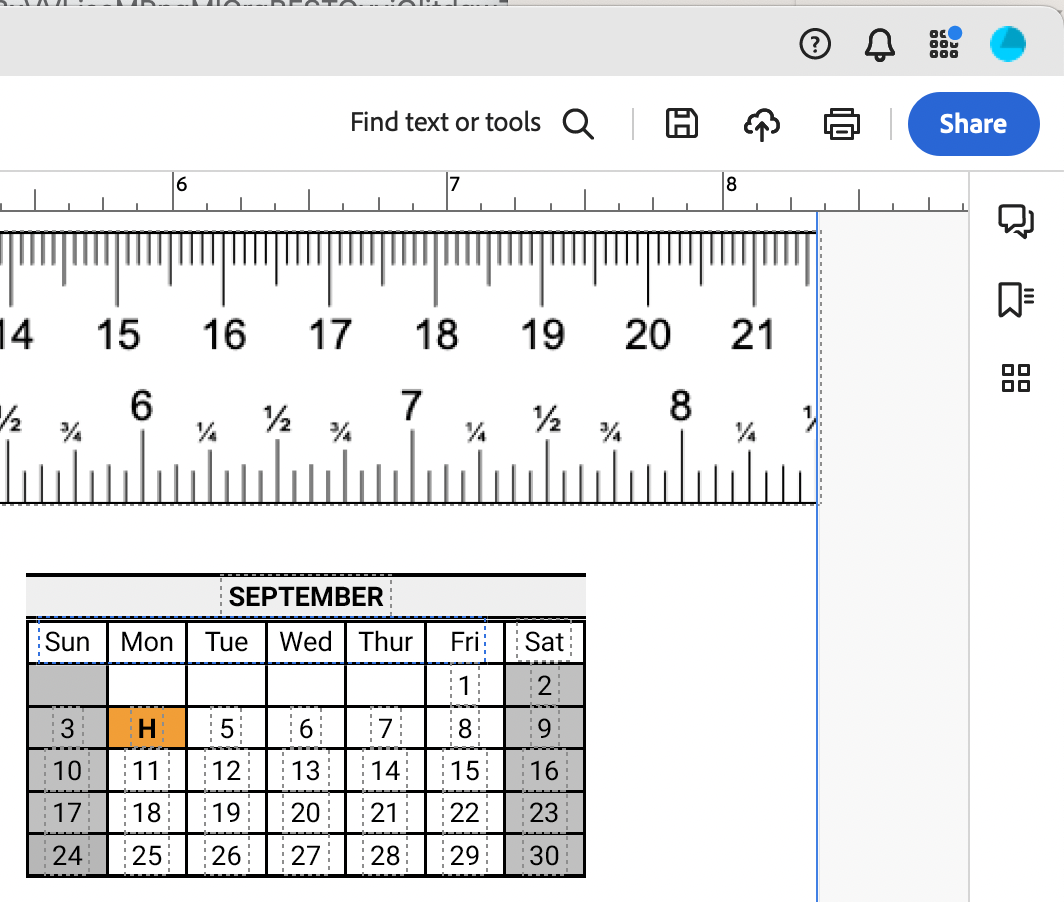Click the Share button
The height and width of the screenshot is (902, 1064).
[x=973, y=123]
